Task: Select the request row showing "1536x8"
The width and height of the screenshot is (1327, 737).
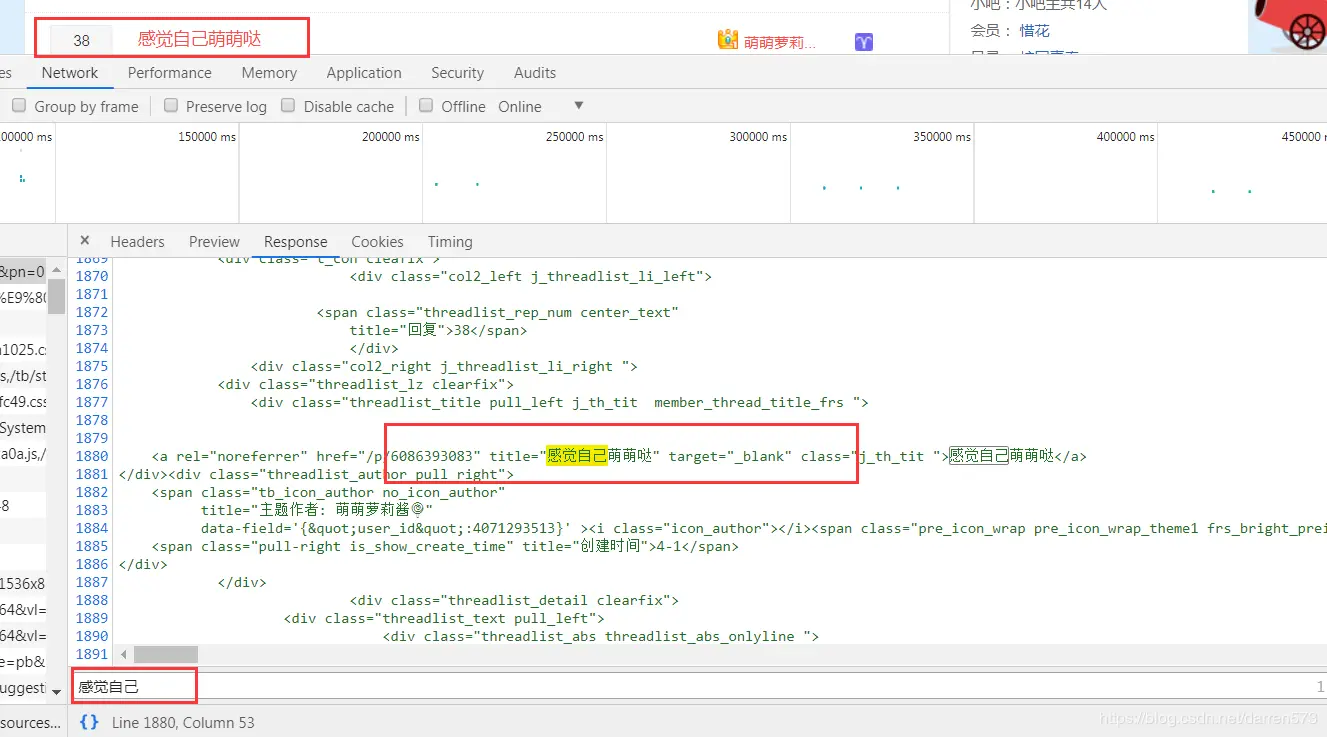Action: (24, 584)
